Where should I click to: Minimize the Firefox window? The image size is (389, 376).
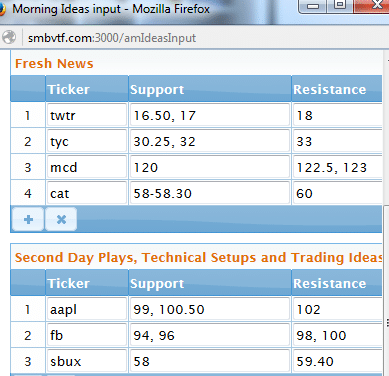[312, 6]
